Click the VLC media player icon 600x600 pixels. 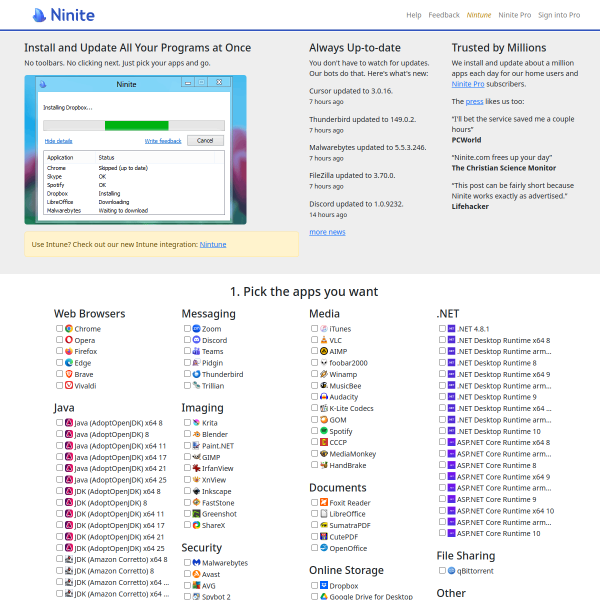[324, 340]
